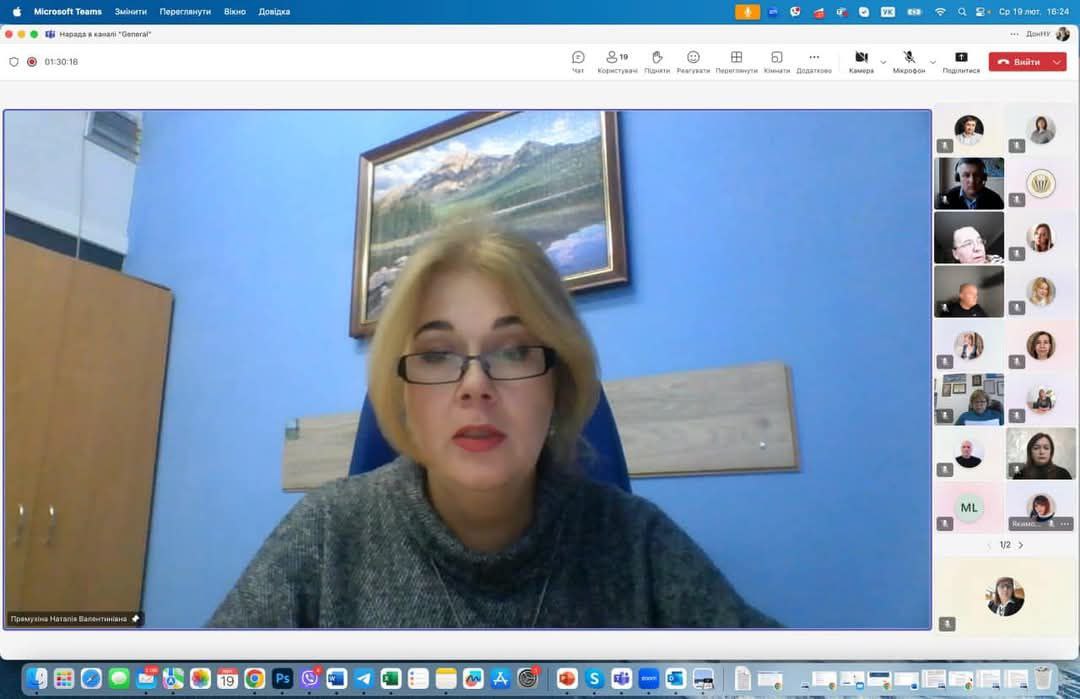Unmute the Мікрофон
Screen dimensions: 1080x699
tap(908, 62)
